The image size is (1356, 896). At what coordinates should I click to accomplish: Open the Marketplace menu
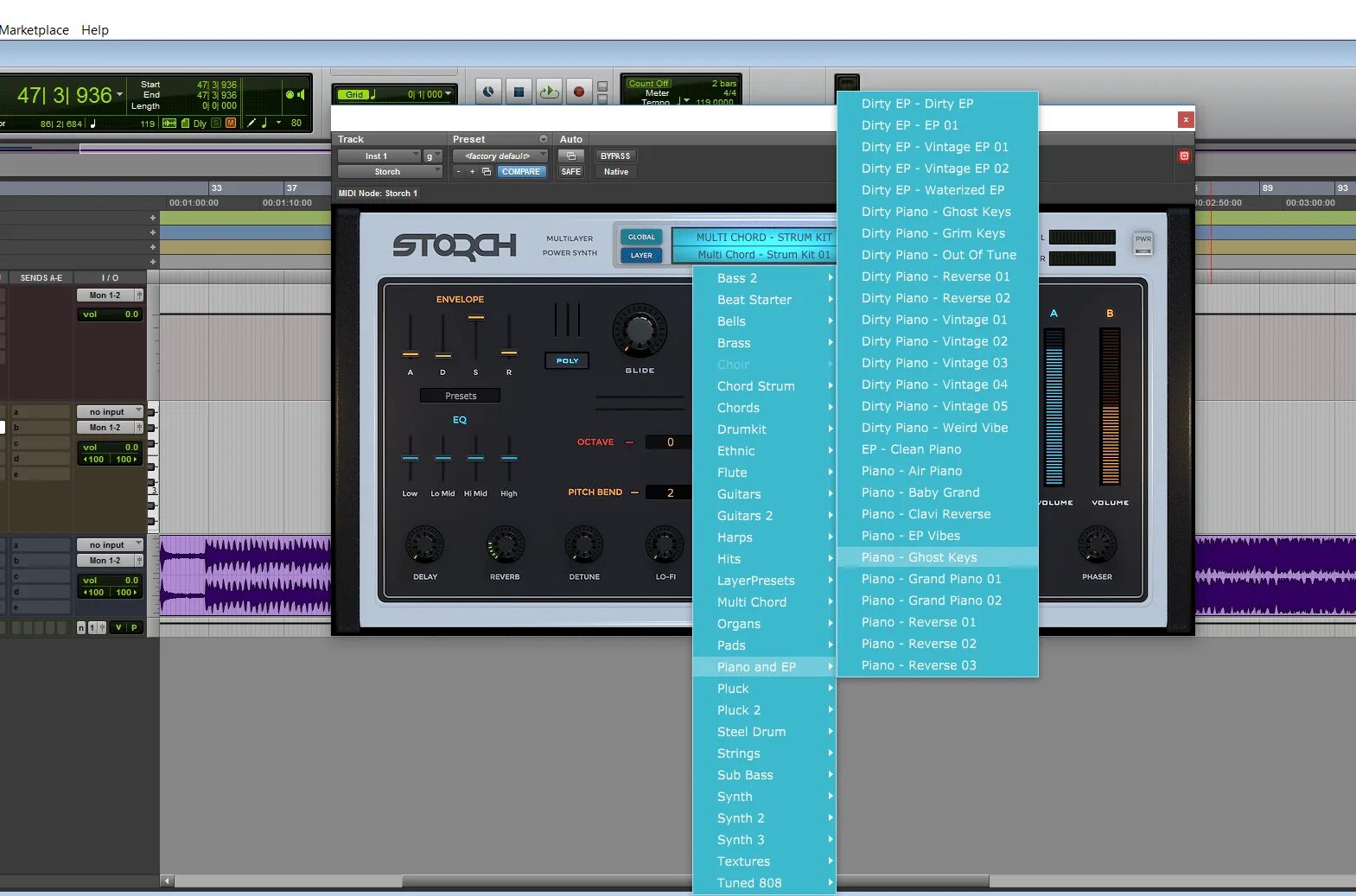(x=34, y=29)
